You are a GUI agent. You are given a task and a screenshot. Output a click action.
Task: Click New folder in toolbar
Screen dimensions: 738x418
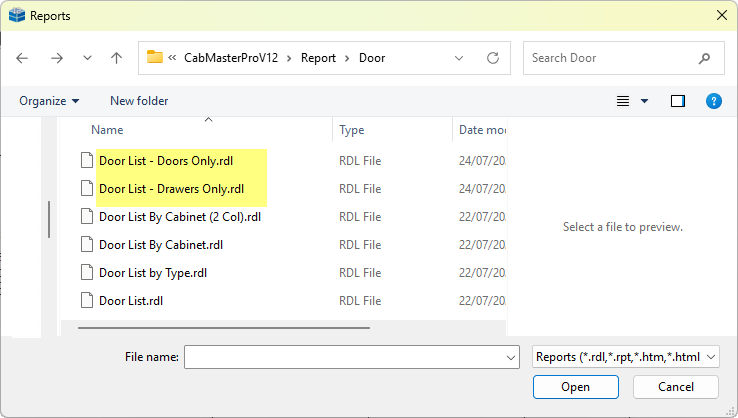tap(139, 101)
